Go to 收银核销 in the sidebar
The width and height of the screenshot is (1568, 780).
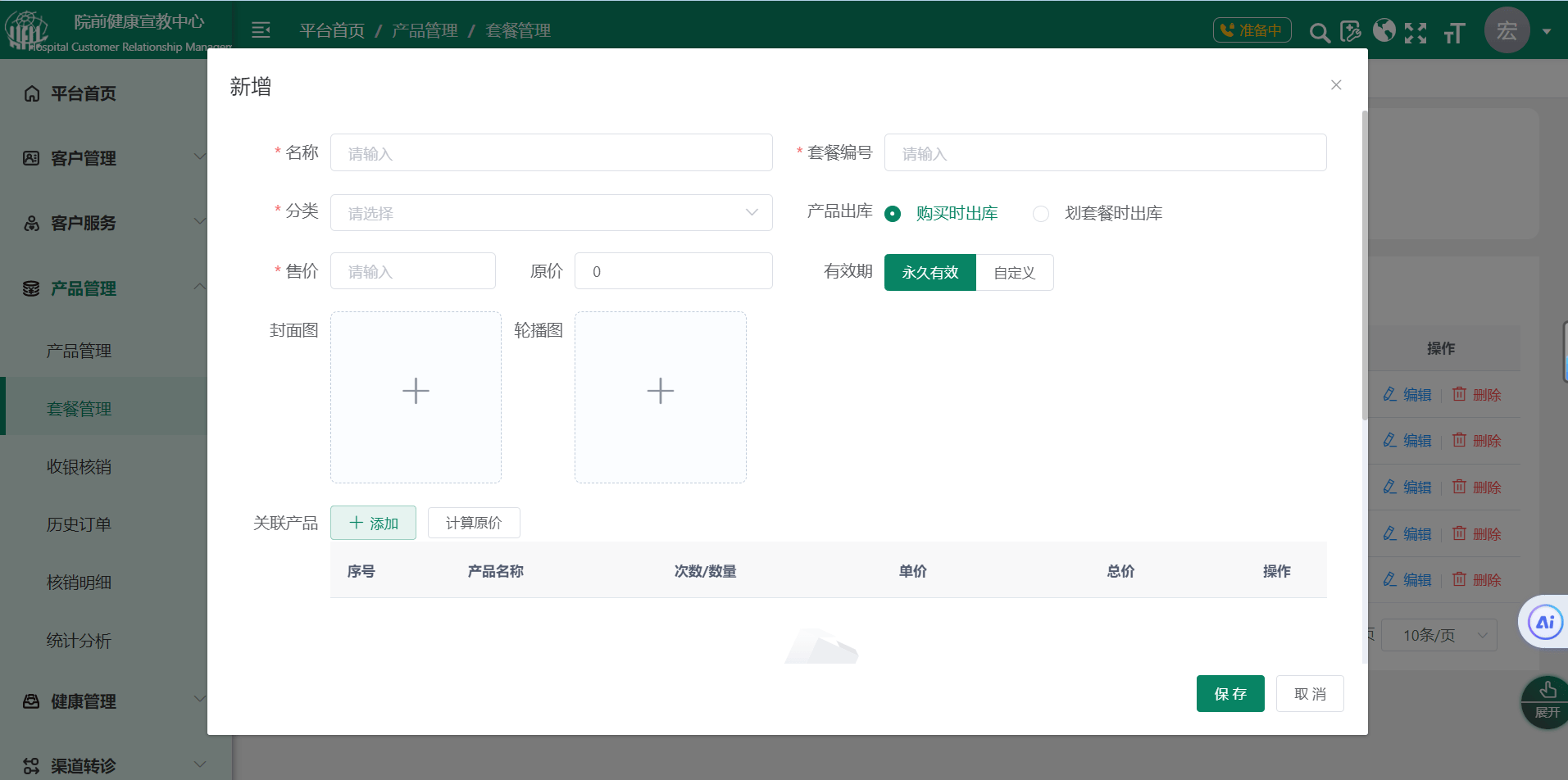79,466
